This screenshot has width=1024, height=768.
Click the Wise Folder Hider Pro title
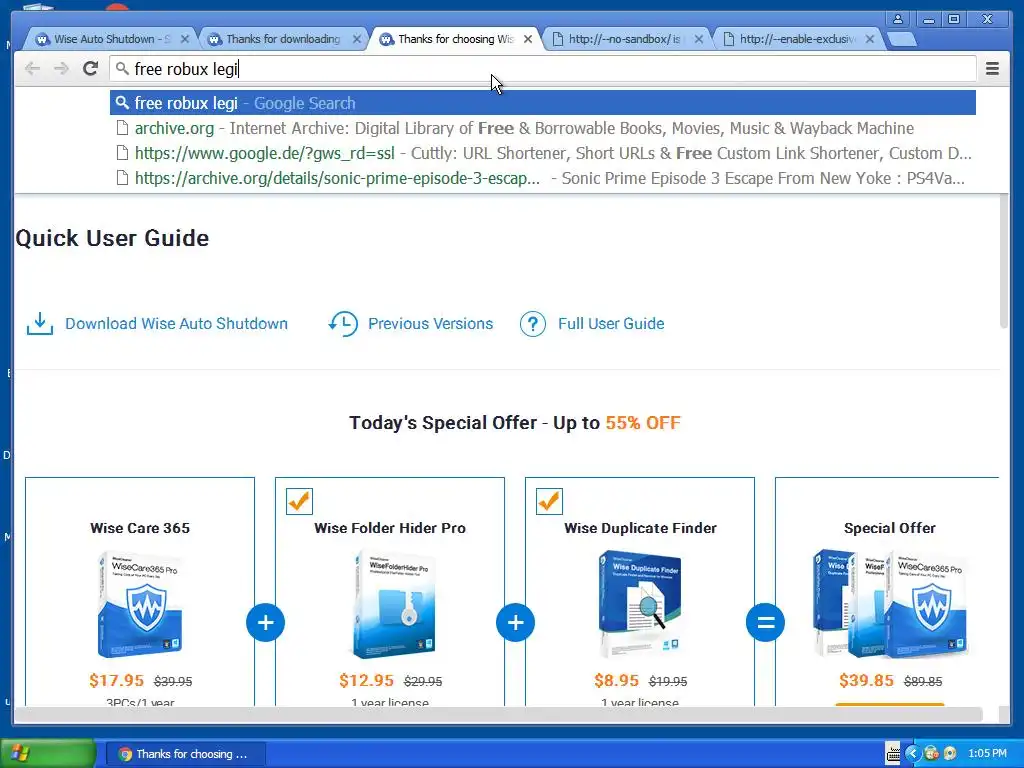[390, 528]
